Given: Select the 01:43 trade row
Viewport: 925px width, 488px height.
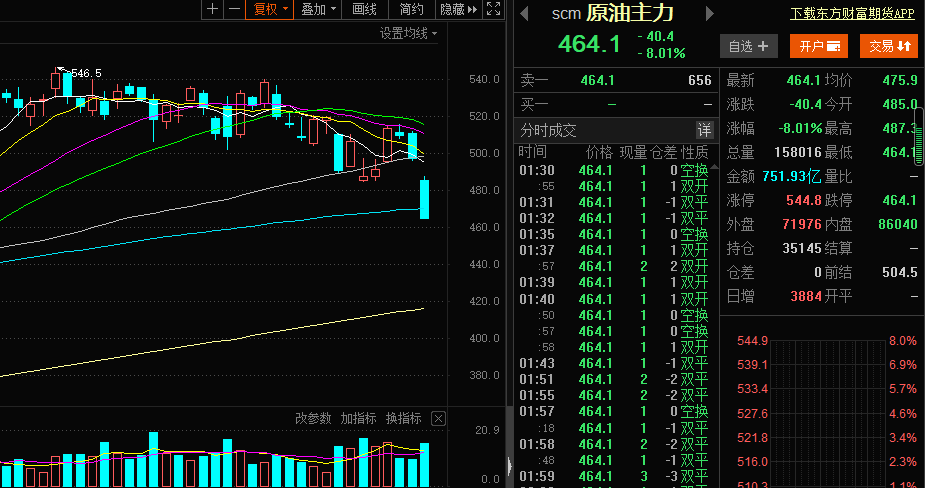Looking at the screenshot, I should (x=614, y=363).
